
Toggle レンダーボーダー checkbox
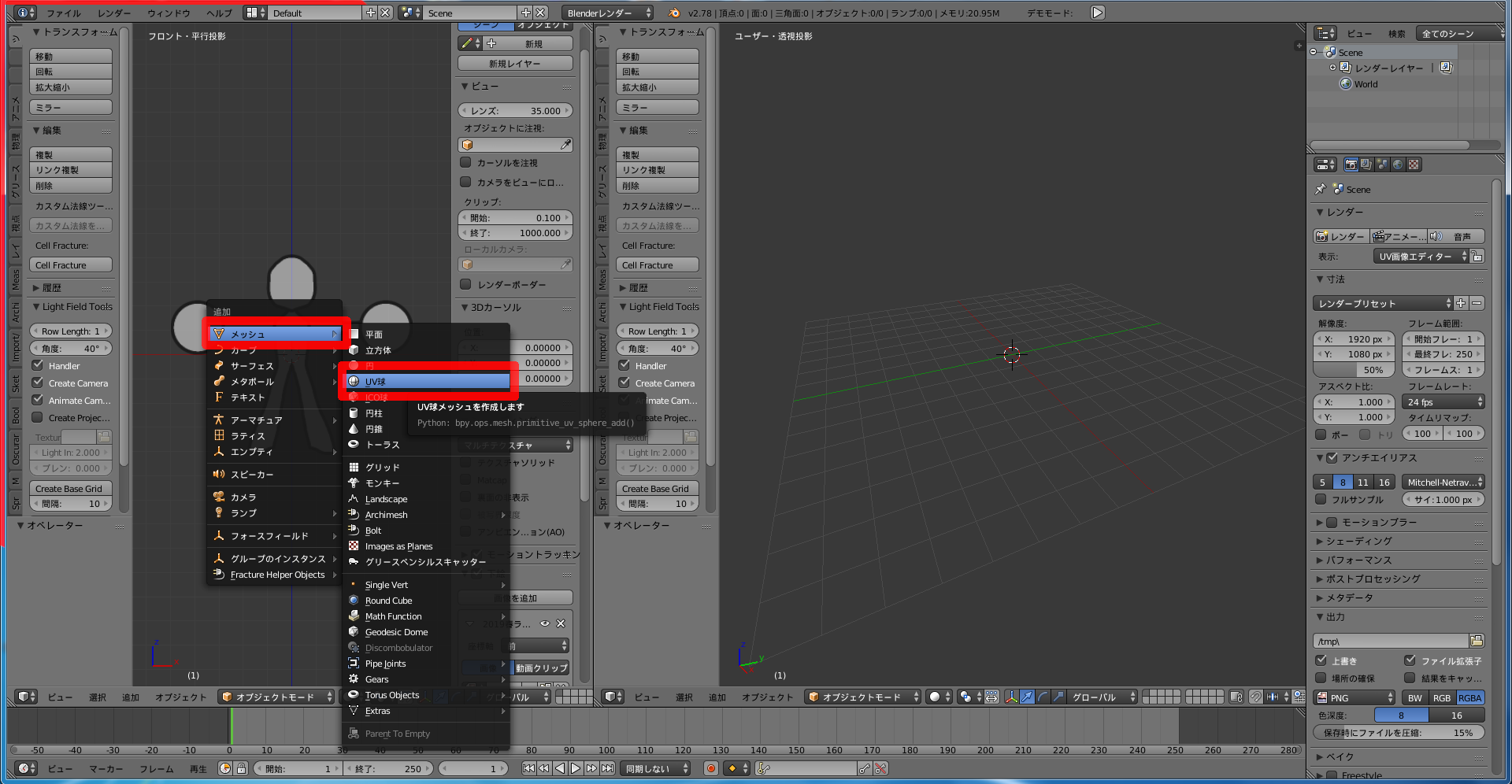[465, 284]
